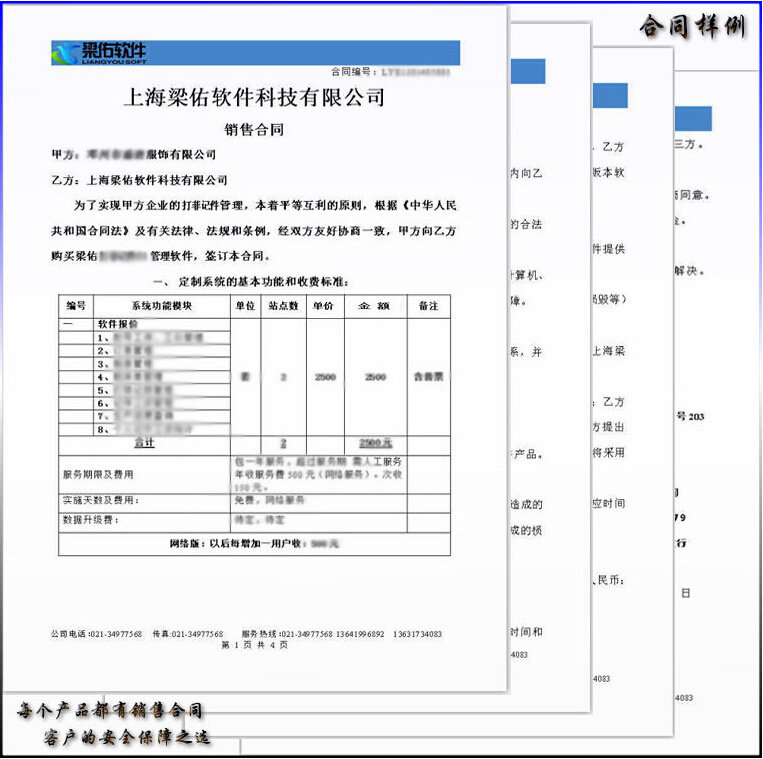Click the 备注 column header
Viewport: 763px width, 759px height.
coord(428,306)
